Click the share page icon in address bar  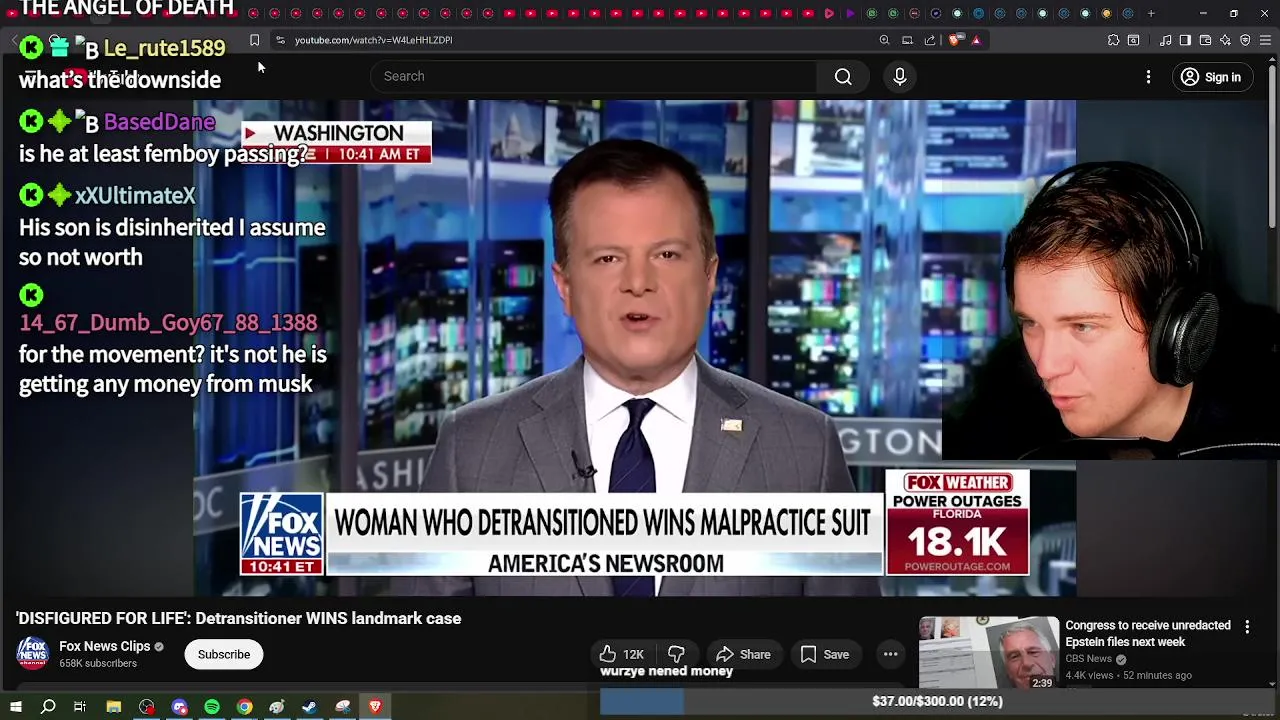point(930,40)
